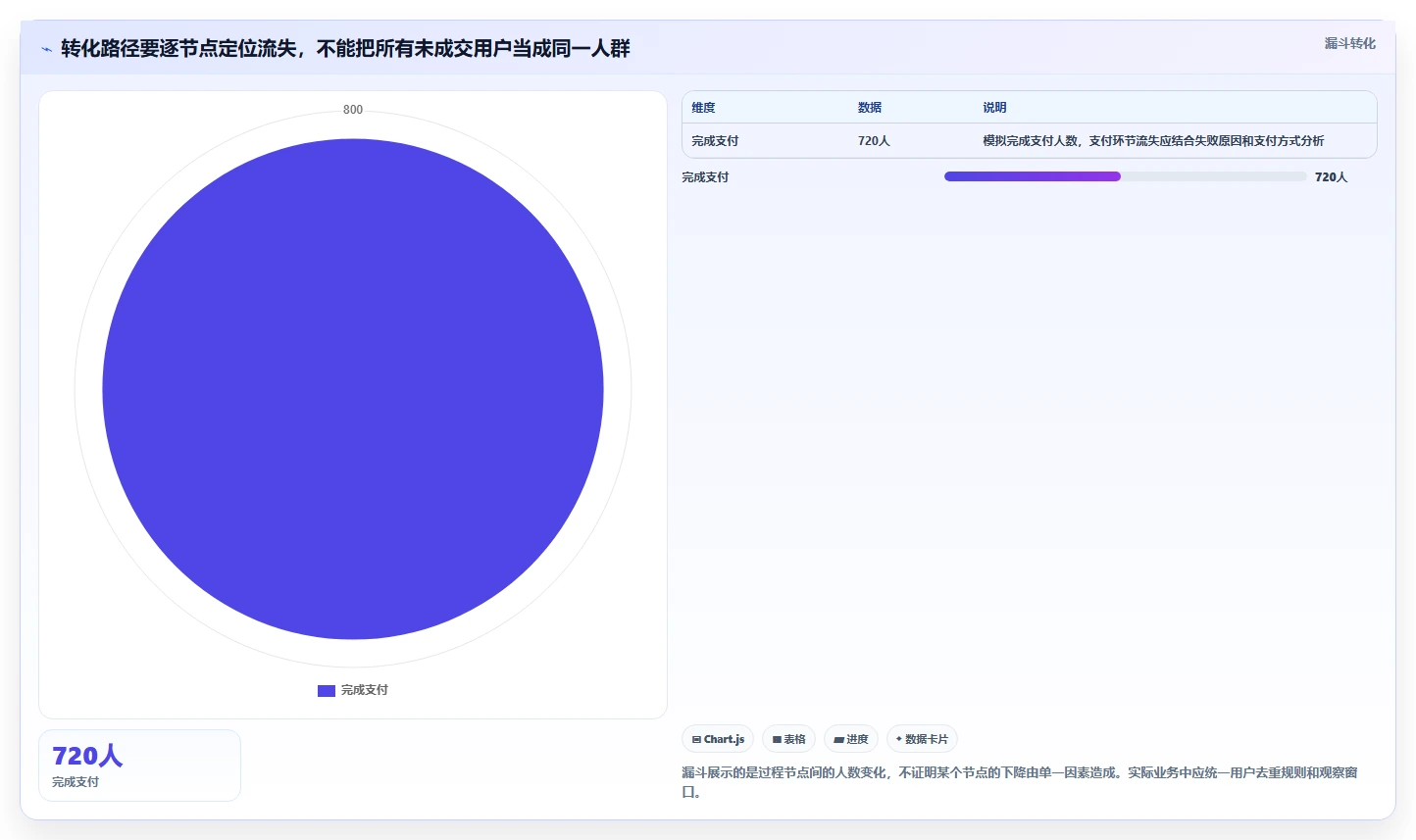1416x840 pixels.
Task: Click the Chart.js tag chip
Action: point(718,739)
